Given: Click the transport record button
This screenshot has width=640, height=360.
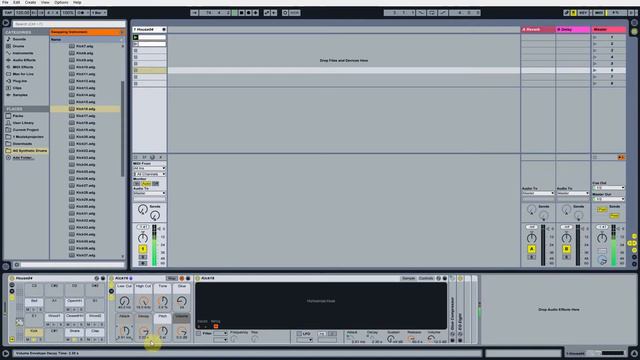Looking at the screenshot, I should [x=249, y=13].
